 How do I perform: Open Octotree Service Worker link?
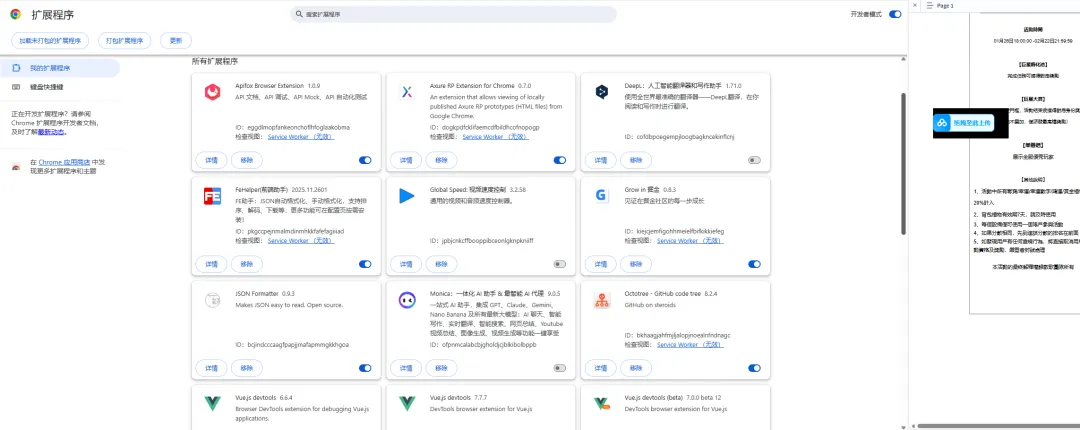pyautogui.click(x=690, y=345)
